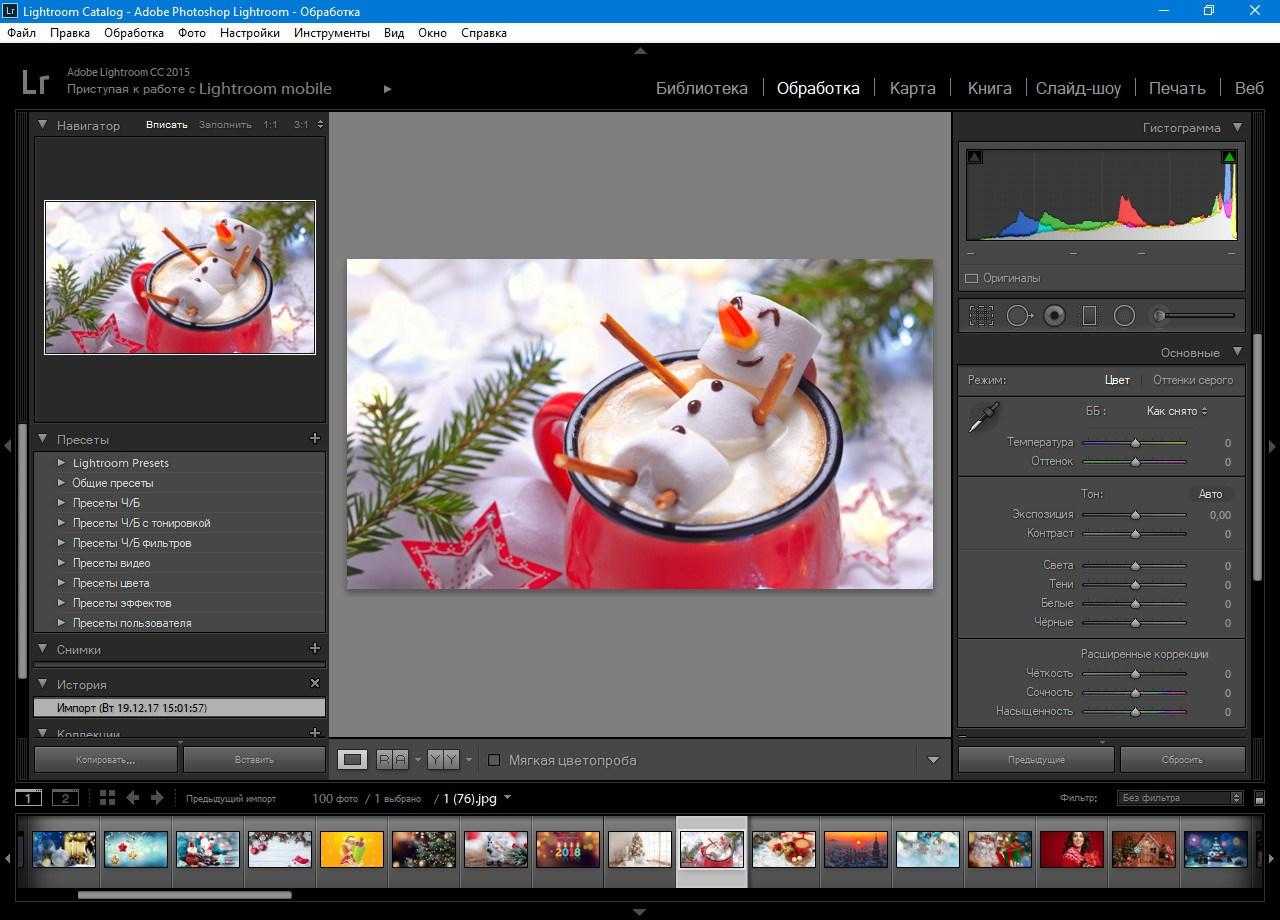Expand the Общие пресеты folder
Screen dimensions: 1280x920
pos(61,483)
